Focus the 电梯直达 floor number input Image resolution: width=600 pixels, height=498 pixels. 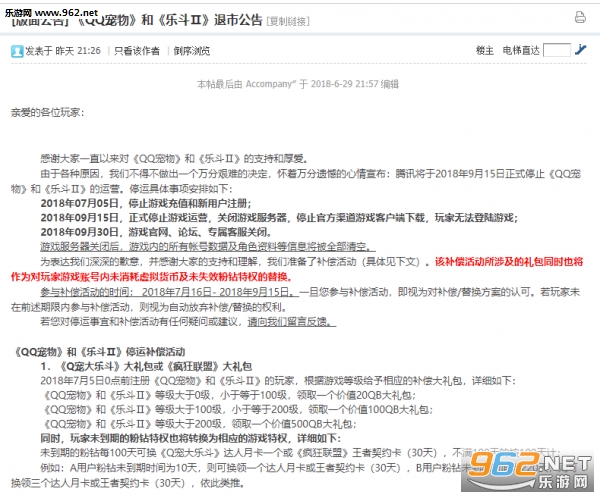pos(557,49)
